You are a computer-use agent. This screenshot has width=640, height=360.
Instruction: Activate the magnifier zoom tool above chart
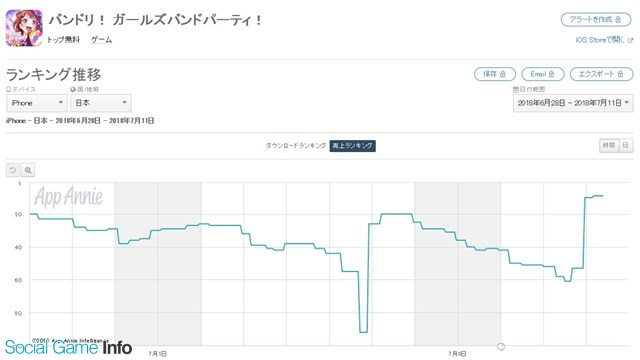28,170
